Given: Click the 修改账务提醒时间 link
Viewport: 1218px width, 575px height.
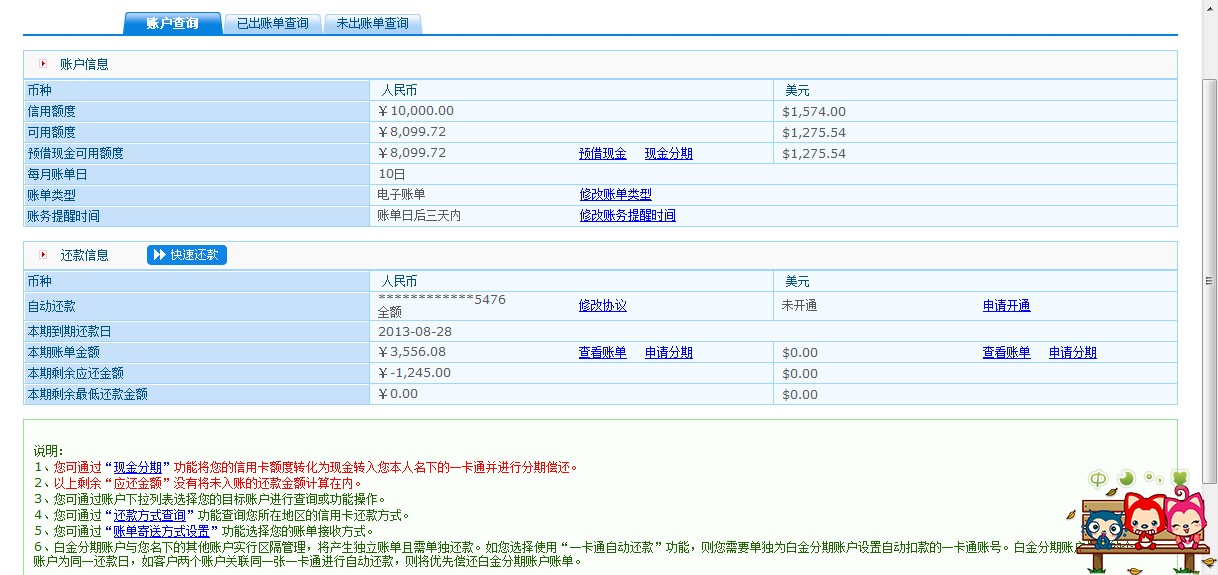Looking at the screenshot, I should [x=627, y=216].
